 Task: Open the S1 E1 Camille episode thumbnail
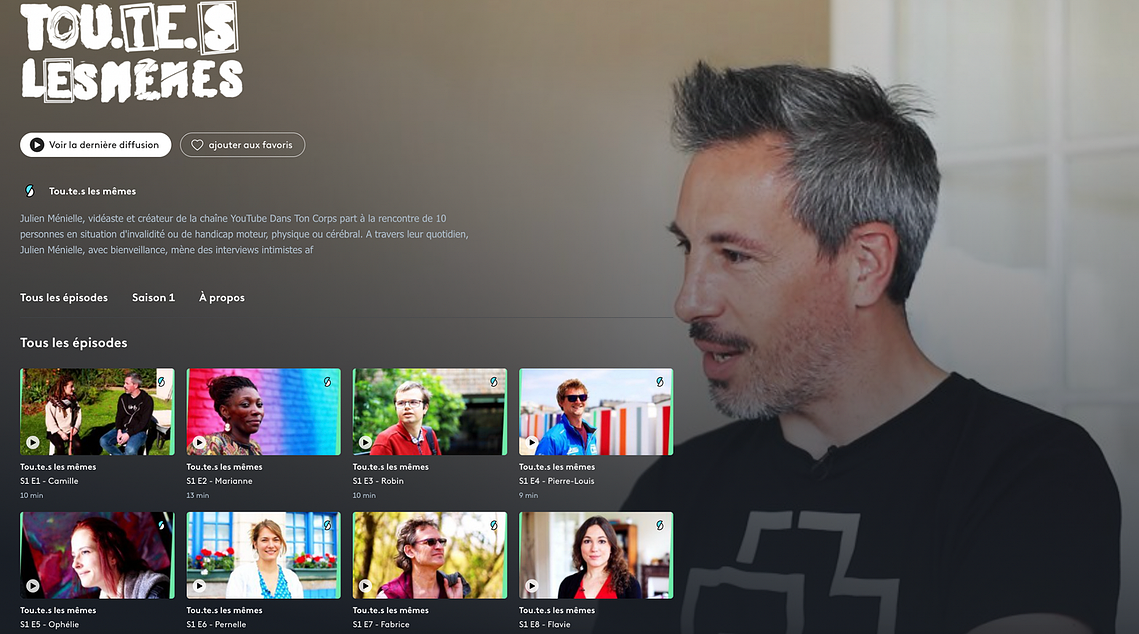(x=97, y=412)
